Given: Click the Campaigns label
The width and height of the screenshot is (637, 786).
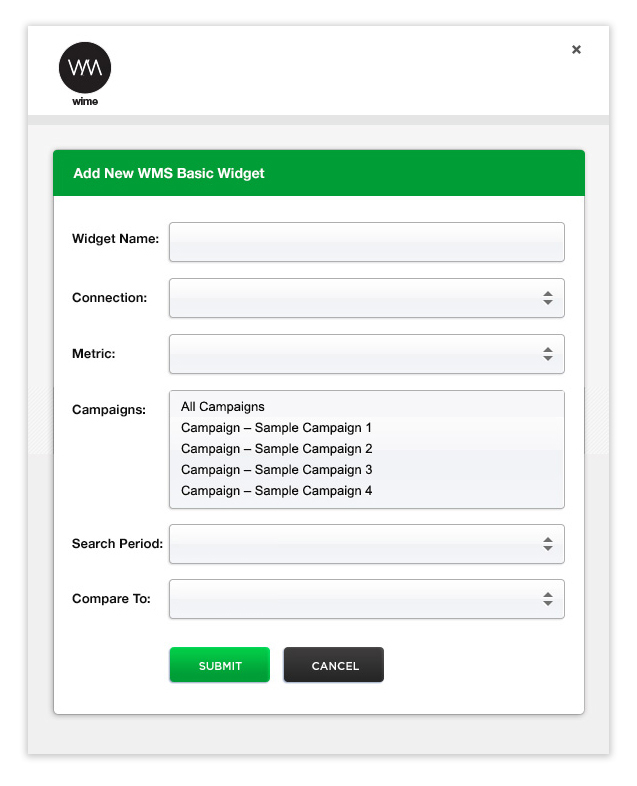Looking at the screenshot, I should point(109,410).
